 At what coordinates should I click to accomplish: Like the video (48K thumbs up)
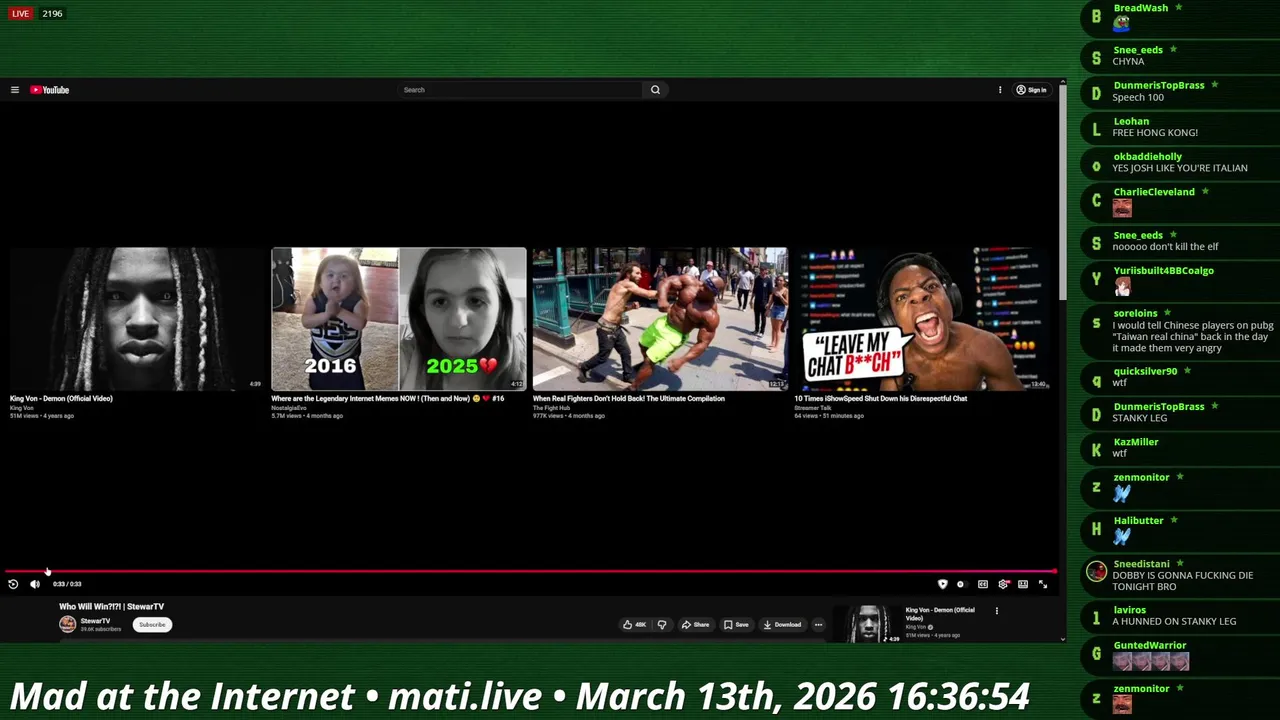(634, 625)
